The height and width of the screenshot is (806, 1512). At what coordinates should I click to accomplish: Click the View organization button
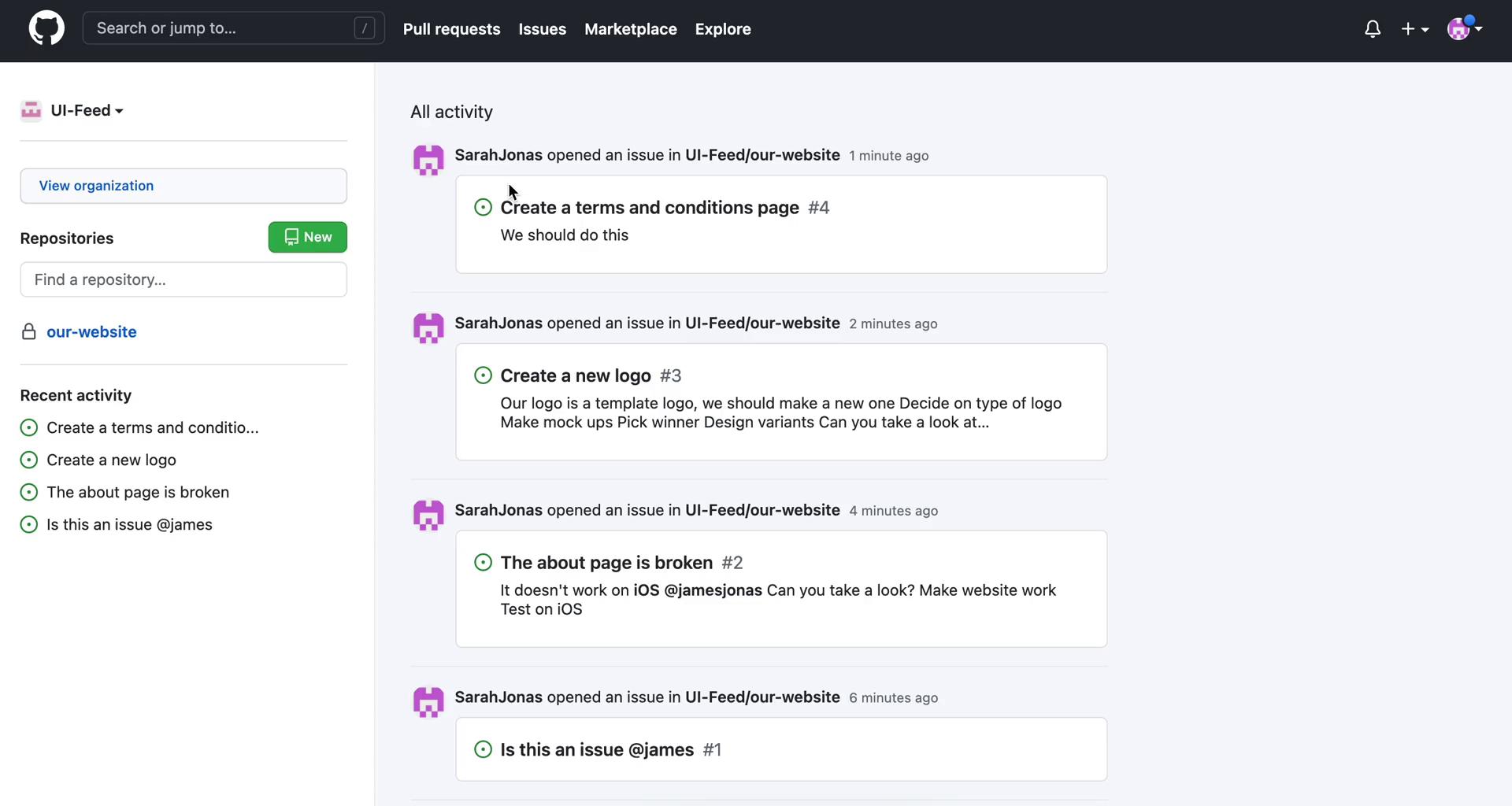(x=183, y=186)
